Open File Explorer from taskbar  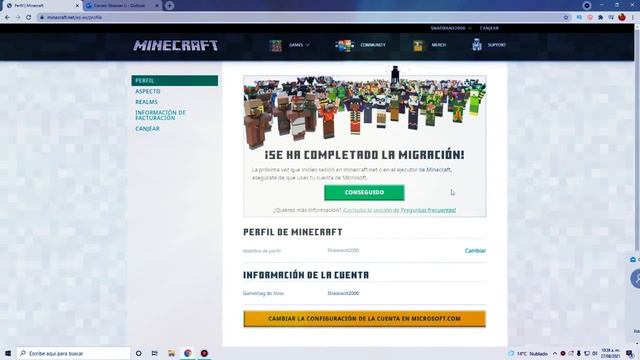pyautogui.click(x=171, y=353)
